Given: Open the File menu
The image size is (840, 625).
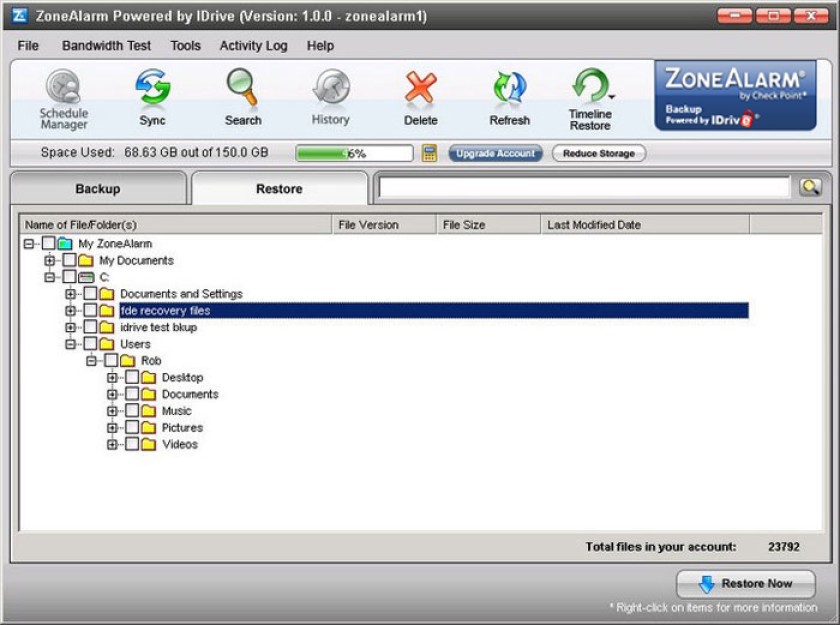Looking at the screenshot, I should tap(28, 46).
